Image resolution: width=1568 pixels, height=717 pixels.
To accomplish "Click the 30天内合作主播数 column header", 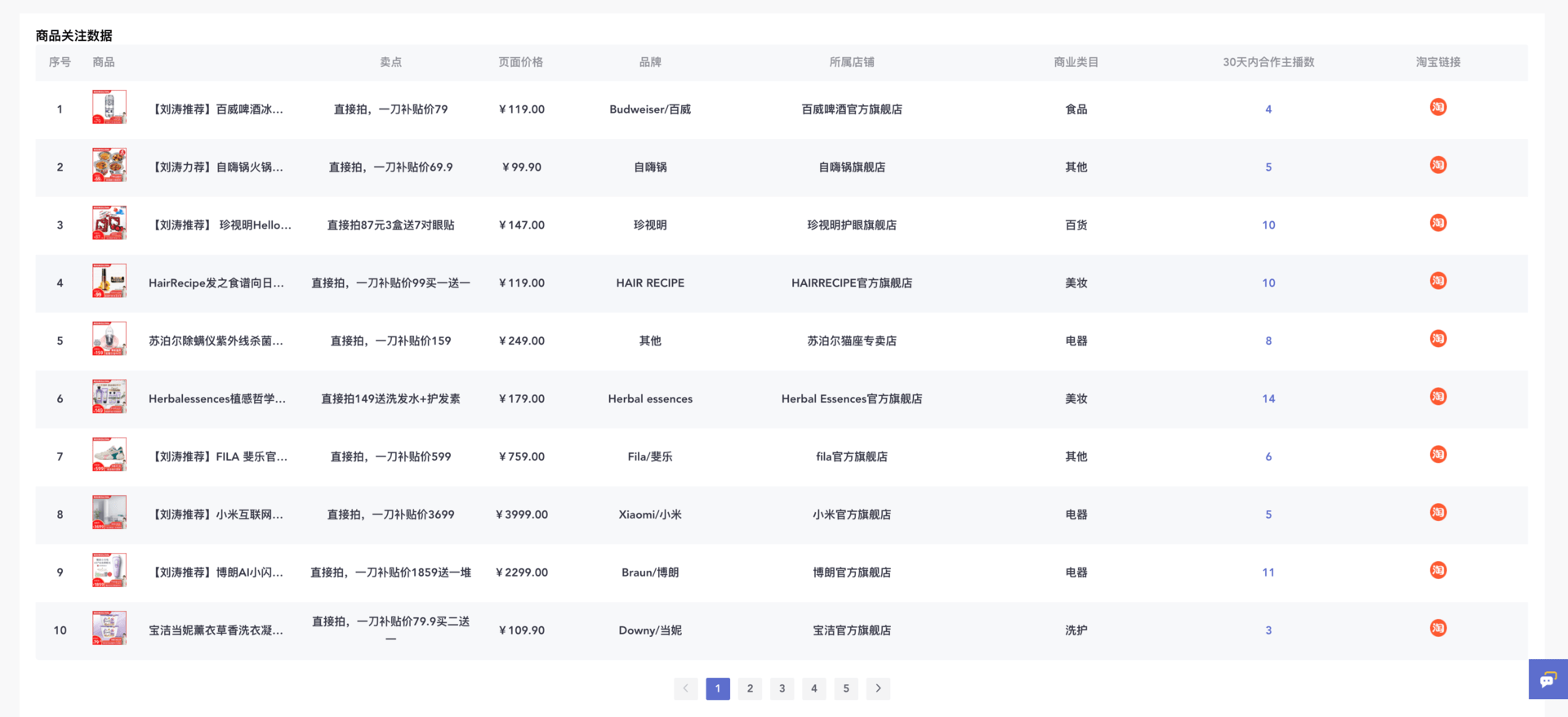I will tap(1268, 63).
